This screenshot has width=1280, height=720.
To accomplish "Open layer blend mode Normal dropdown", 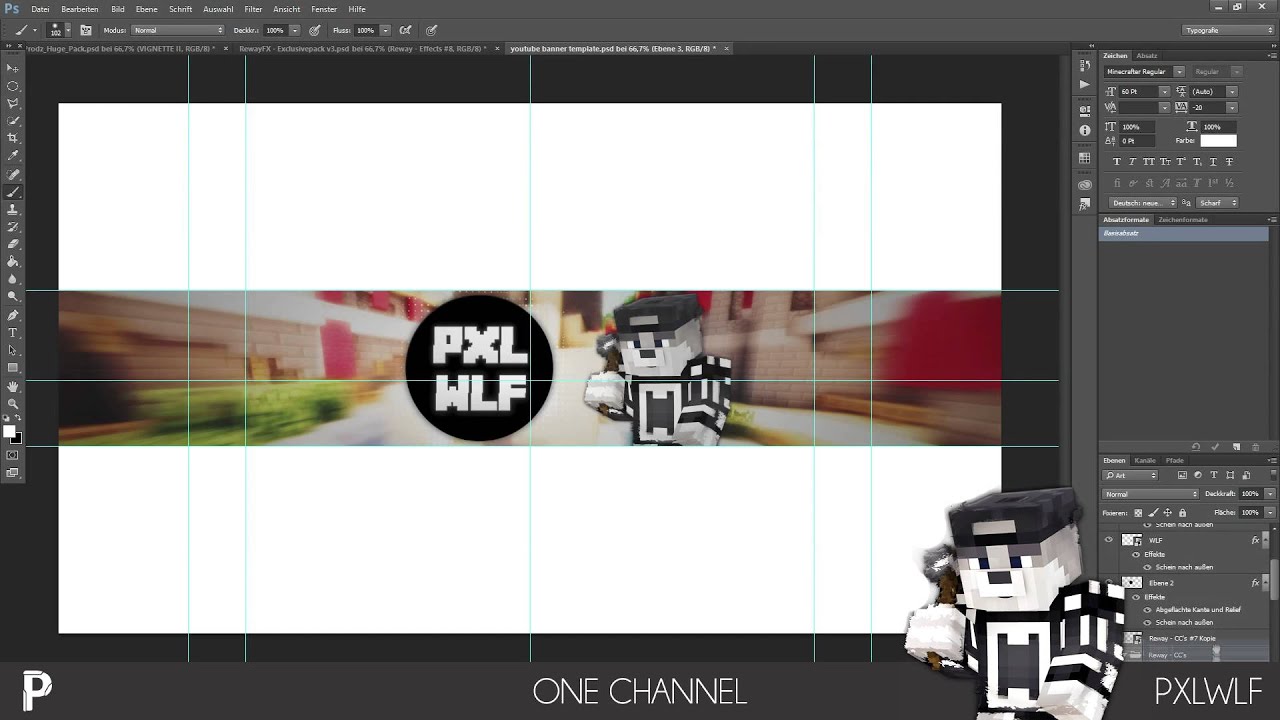I will (x=1151, y=494).
